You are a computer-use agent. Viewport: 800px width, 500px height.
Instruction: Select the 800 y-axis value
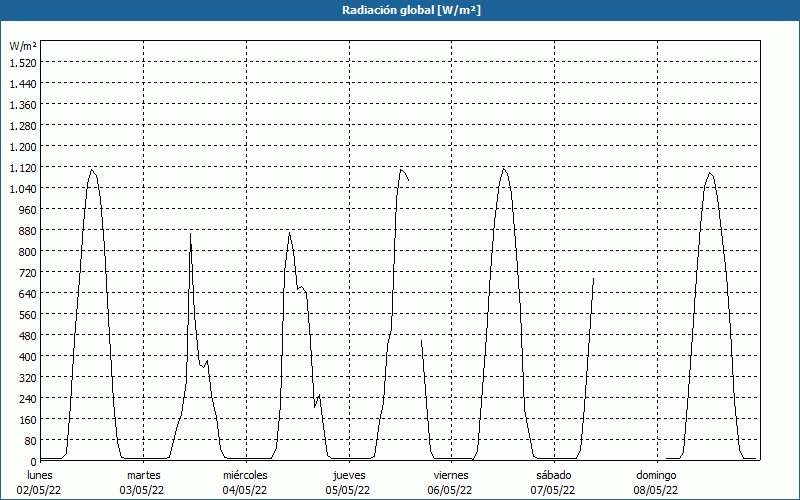[27, 252]
